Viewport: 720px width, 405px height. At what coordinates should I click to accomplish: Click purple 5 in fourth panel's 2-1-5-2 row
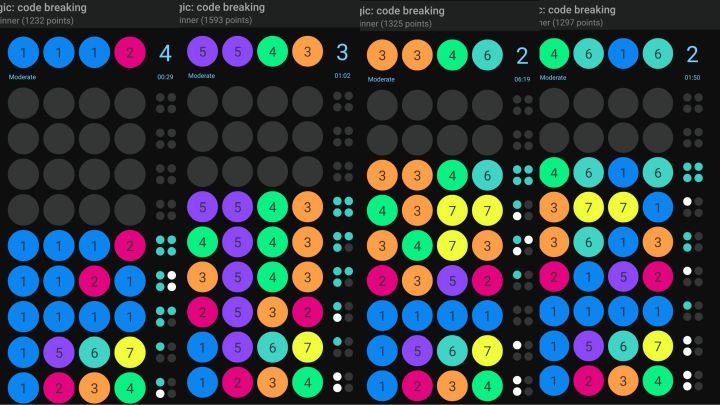pyautogui.click(x=624, y=278)
